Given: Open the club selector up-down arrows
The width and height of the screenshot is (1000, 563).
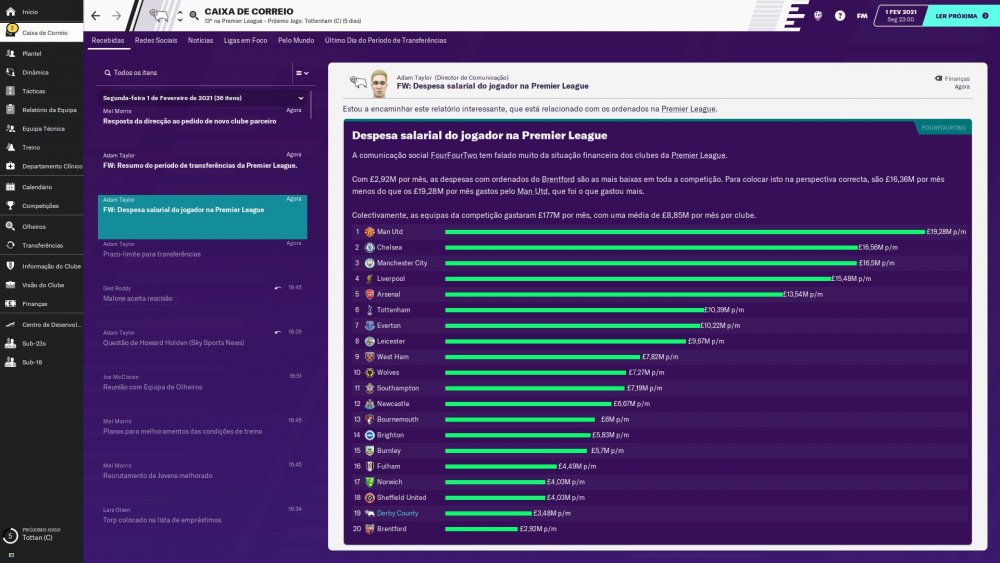Looking at the screenshot, I should coord(180,15).
